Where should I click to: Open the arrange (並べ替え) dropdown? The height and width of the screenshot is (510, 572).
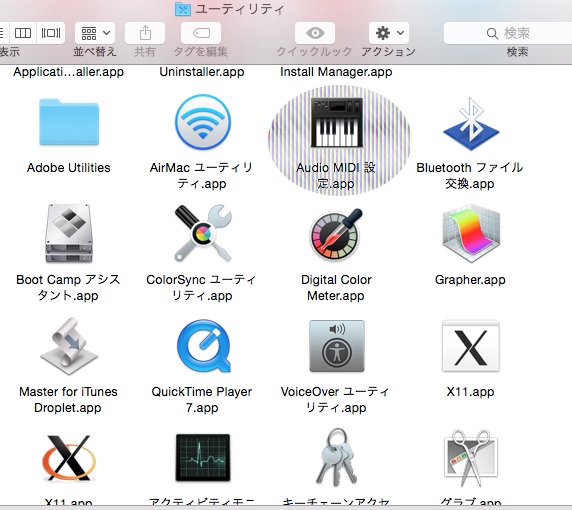95,33
